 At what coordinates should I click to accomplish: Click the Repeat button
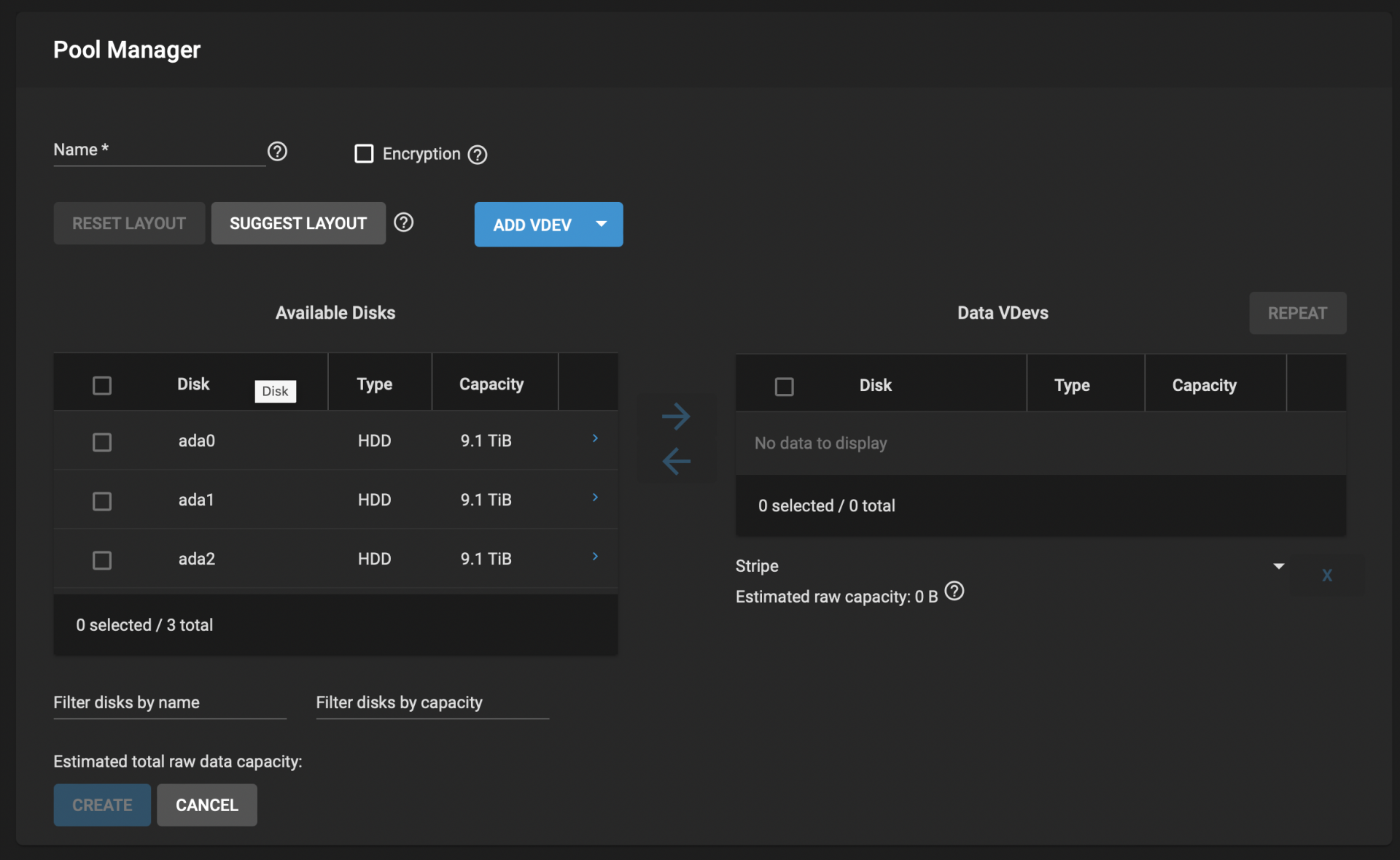pyautogui.click(x=1297, y=313)
